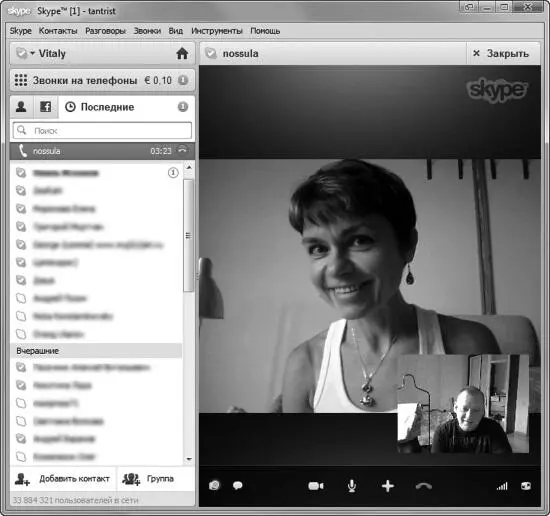Open first contact with unread badge 1
Image resolution: width=550 pixels, height=516 pixels.
[96, 173]
